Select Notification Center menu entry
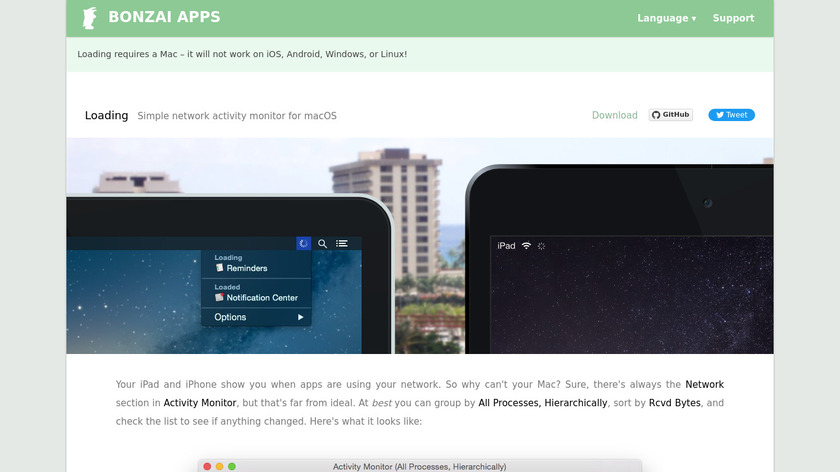This screenshot has width=840, height=472. pyautogui.click(x=256, y=298)
